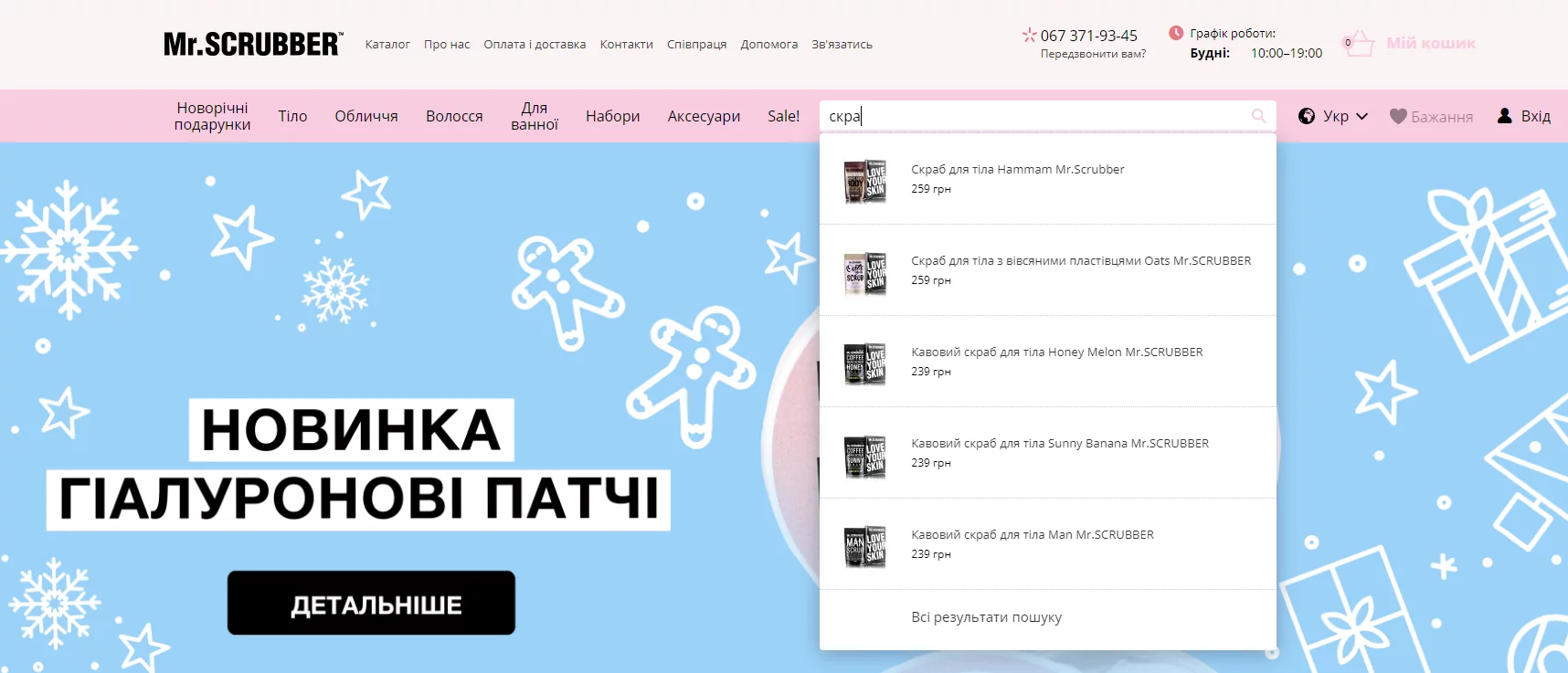Click the search input field

(x=1033, y=116)
